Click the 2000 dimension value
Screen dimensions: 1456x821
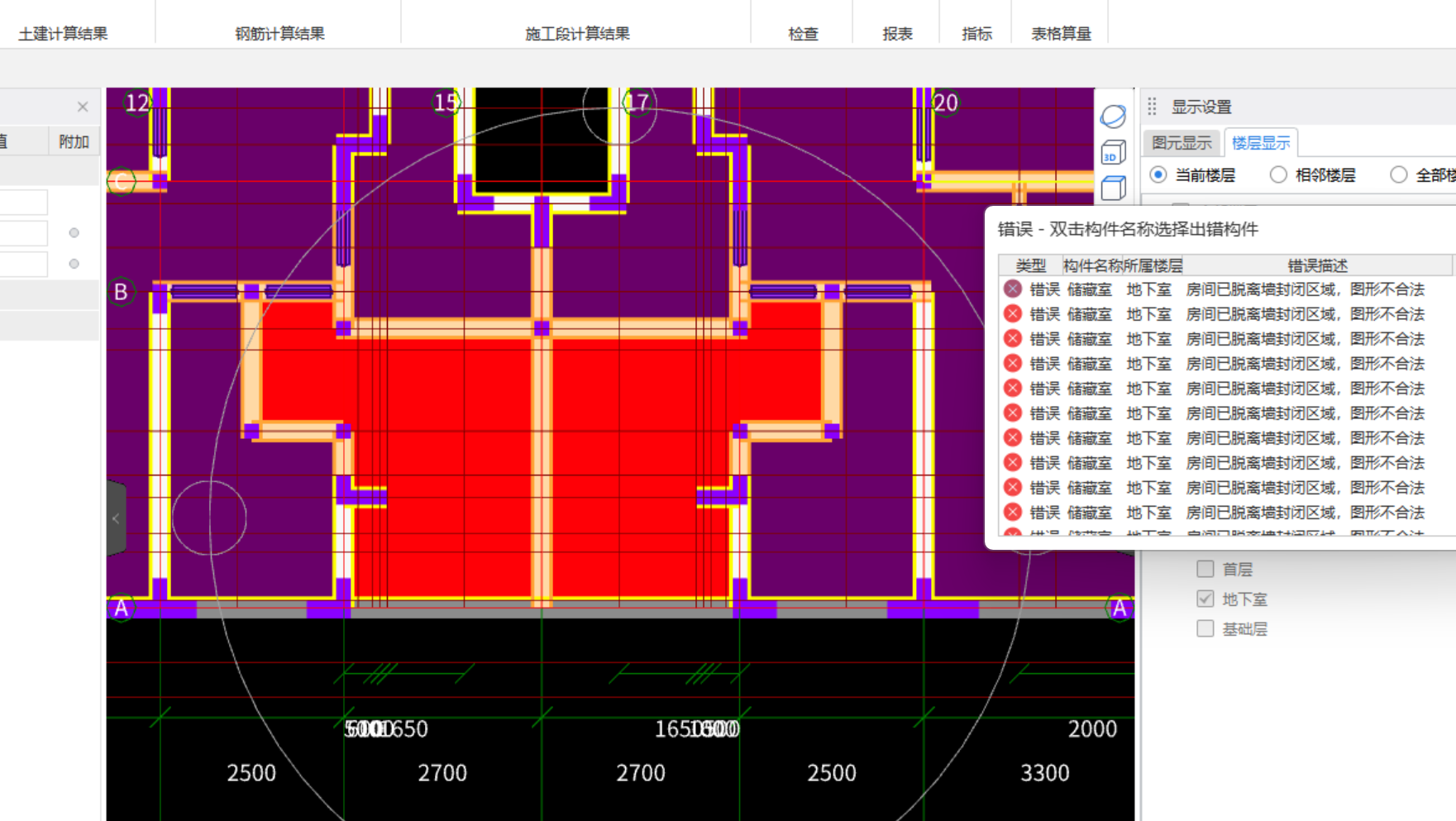1092,728
